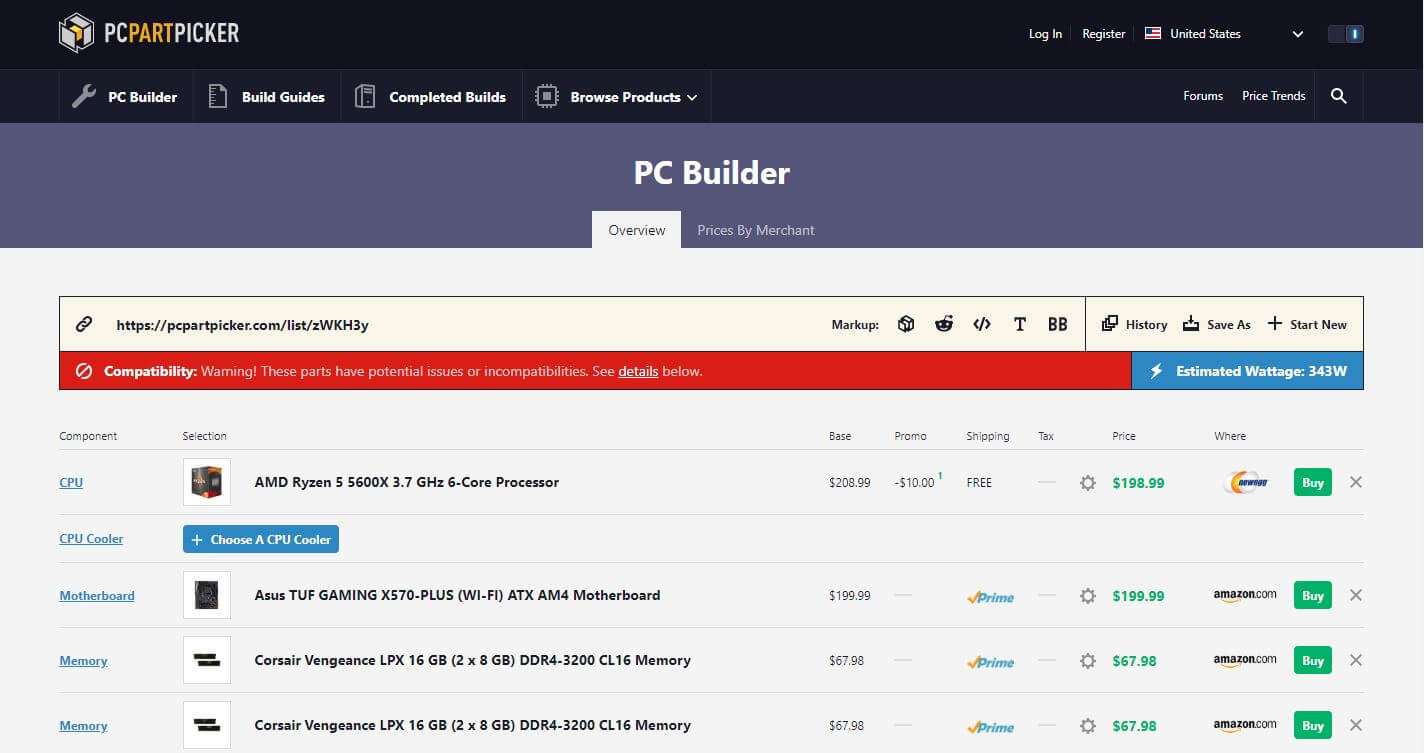
Task: Expand the Browse Products menu
Action: 617,97
